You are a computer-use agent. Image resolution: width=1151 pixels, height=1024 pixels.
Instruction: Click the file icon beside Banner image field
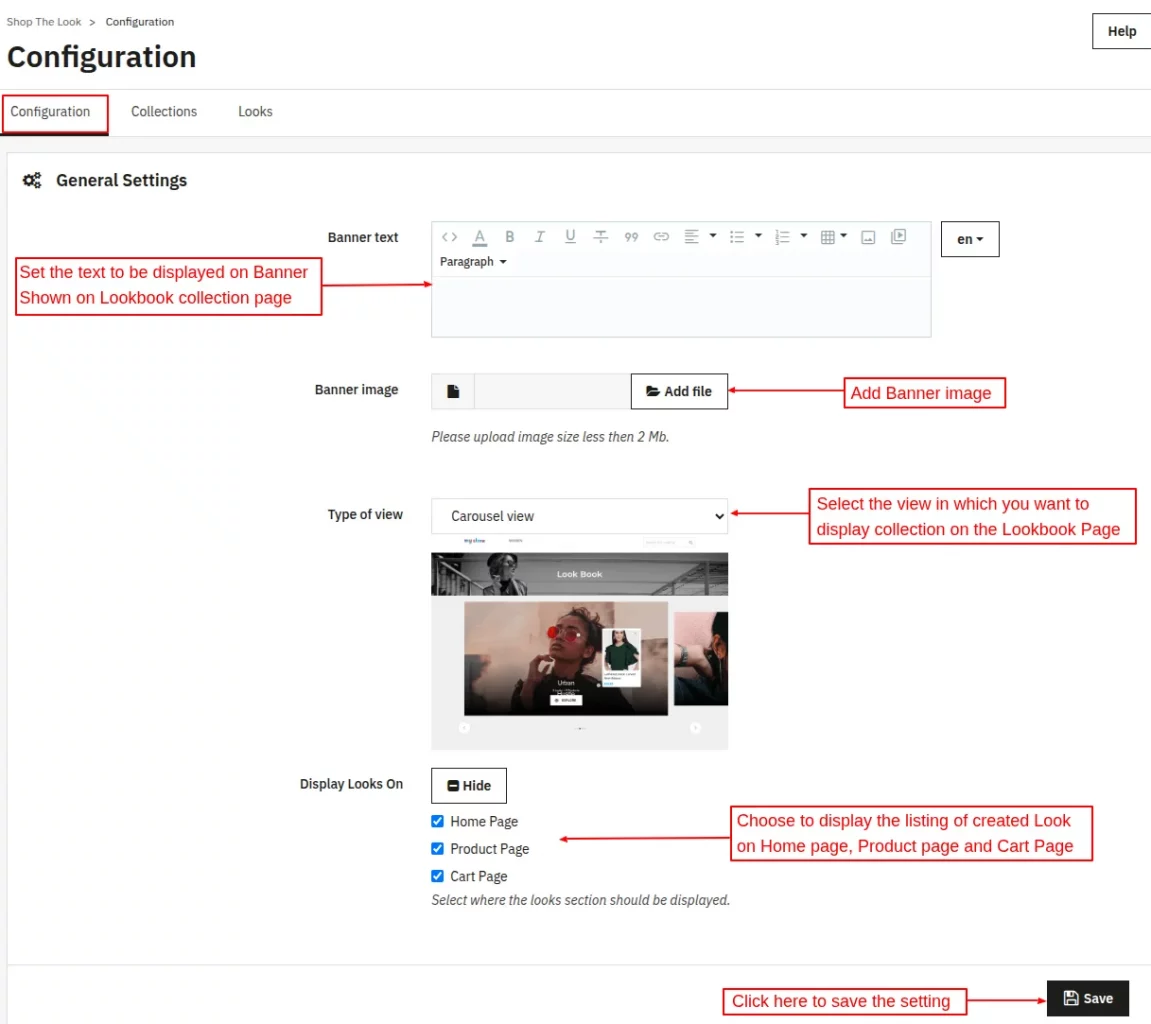coord(453,391)
